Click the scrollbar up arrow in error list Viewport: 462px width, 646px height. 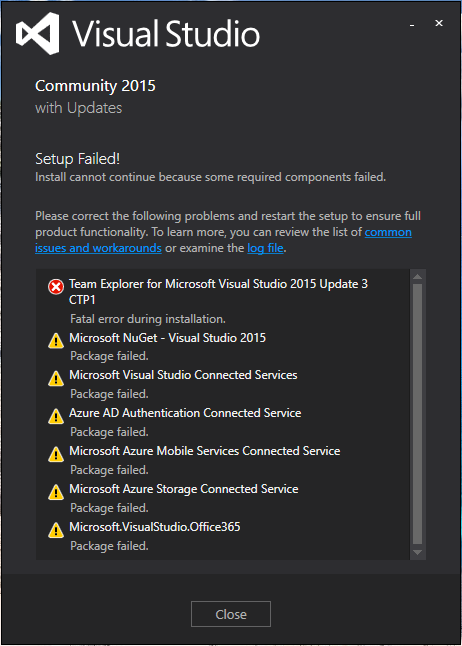pyautogui.click(x=417, y=276)
